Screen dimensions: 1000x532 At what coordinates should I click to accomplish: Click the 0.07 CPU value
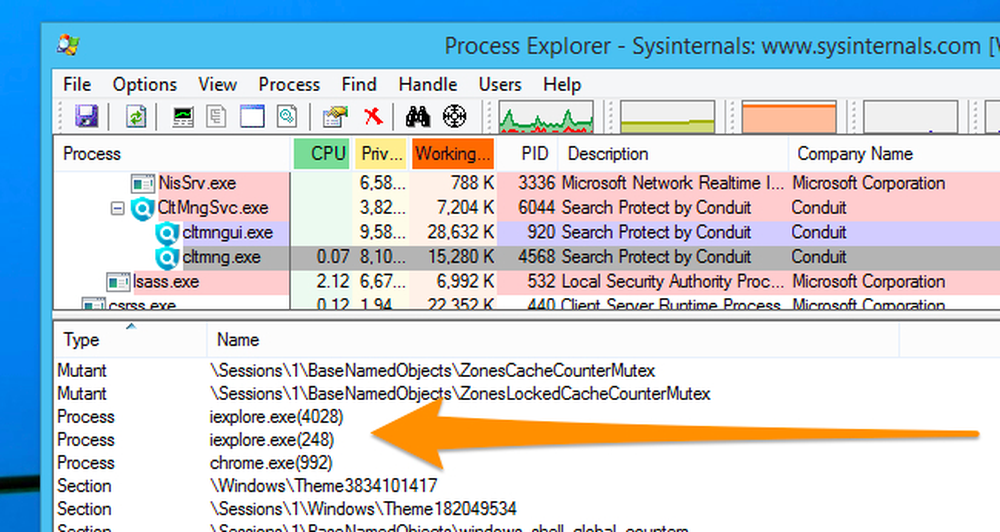coord(333,257)
